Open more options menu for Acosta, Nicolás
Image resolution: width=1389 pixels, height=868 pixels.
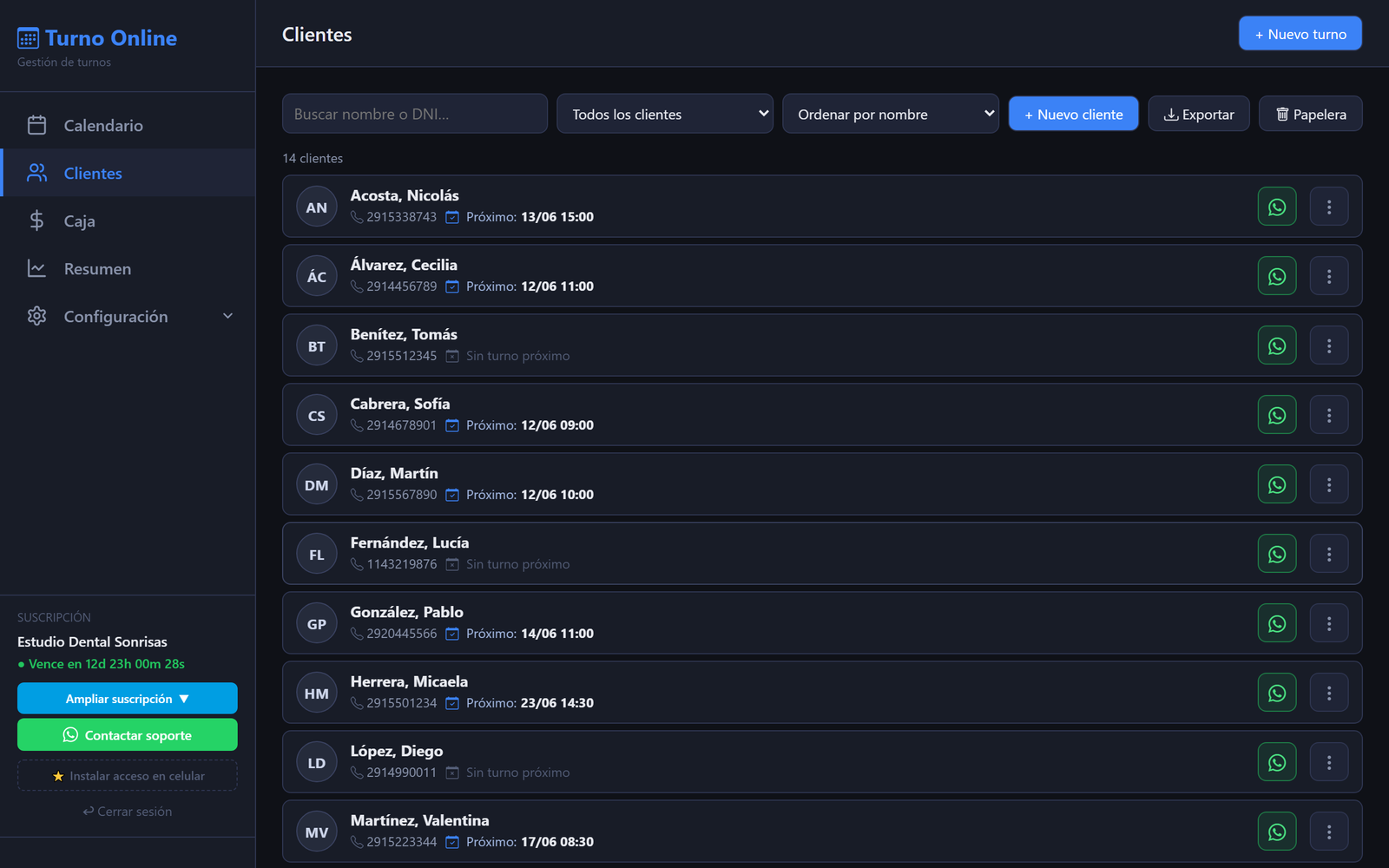[x=1329, y=207]
